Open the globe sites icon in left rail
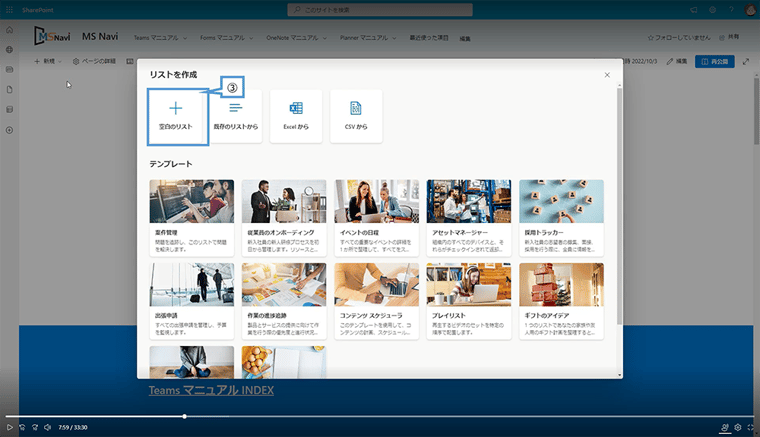Screen dimensions: 760x437 (9, 49)
